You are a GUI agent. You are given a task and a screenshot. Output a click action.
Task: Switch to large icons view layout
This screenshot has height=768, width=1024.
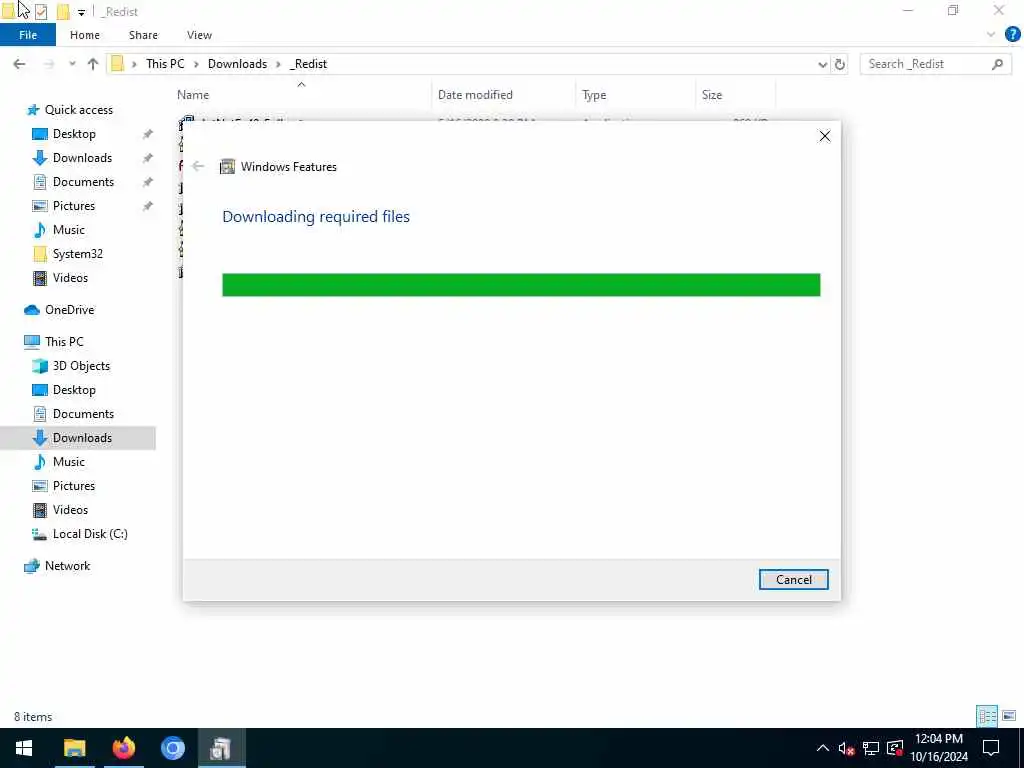point(1009,716)
